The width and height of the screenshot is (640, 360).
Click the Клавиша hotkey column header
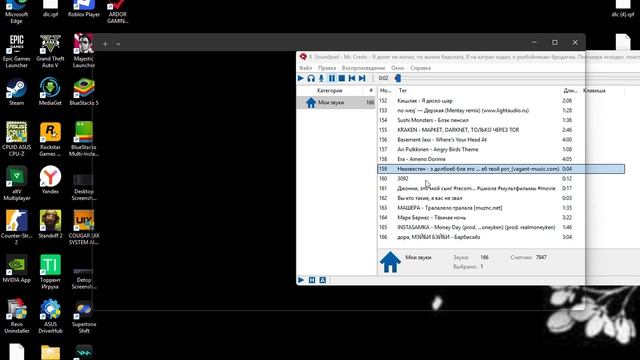click(x=594, y=91)
